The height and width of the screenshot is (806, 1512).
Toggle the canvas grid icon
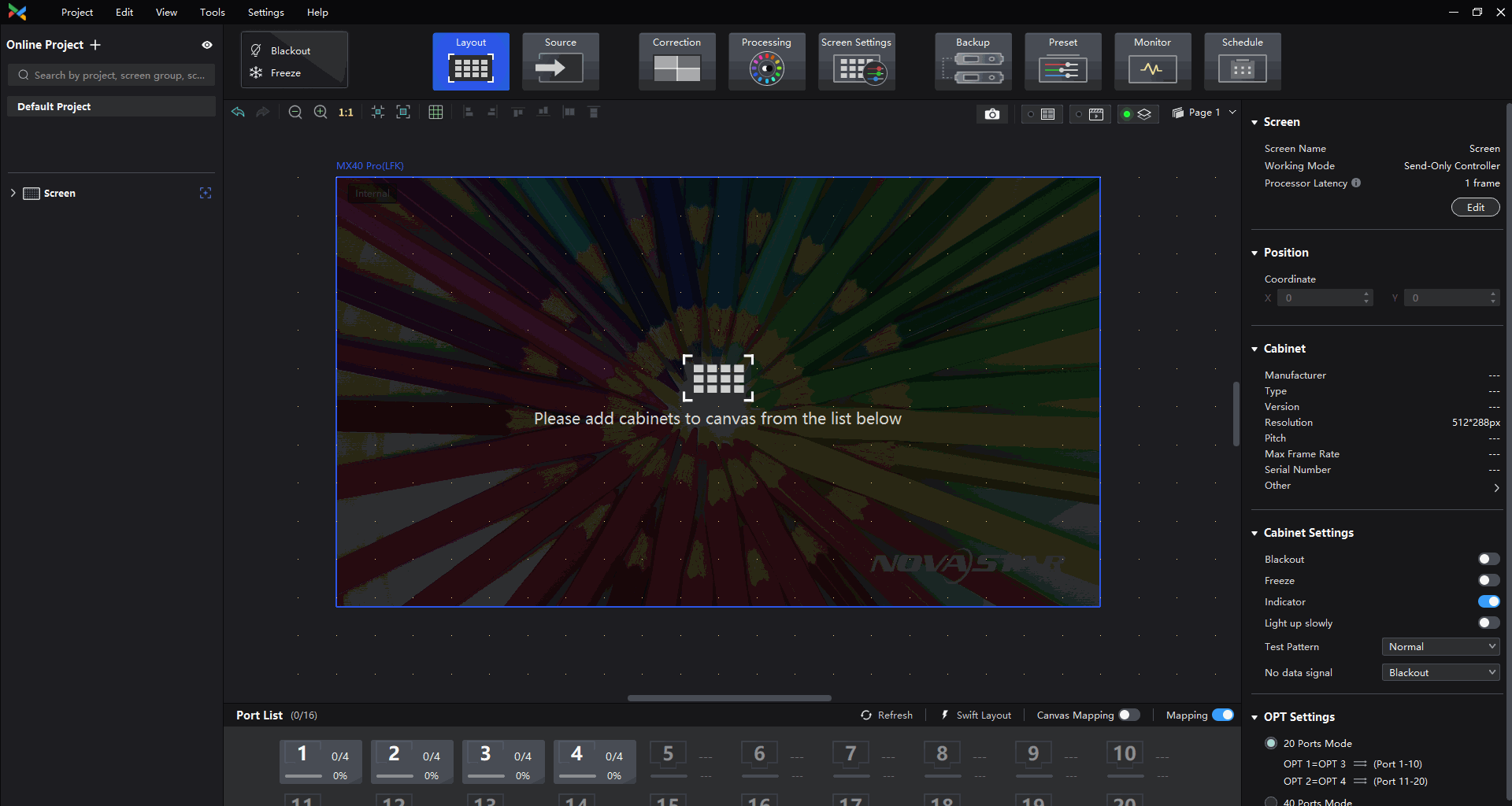(435, 113)
